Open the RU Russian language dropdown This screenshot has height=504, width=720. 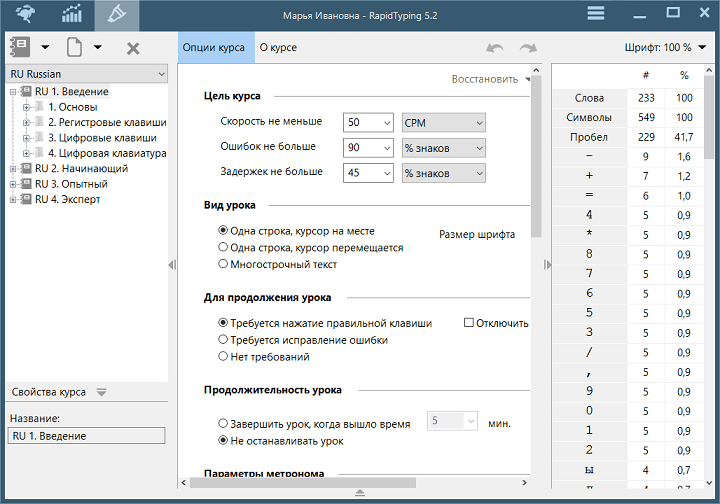[87, 74]
